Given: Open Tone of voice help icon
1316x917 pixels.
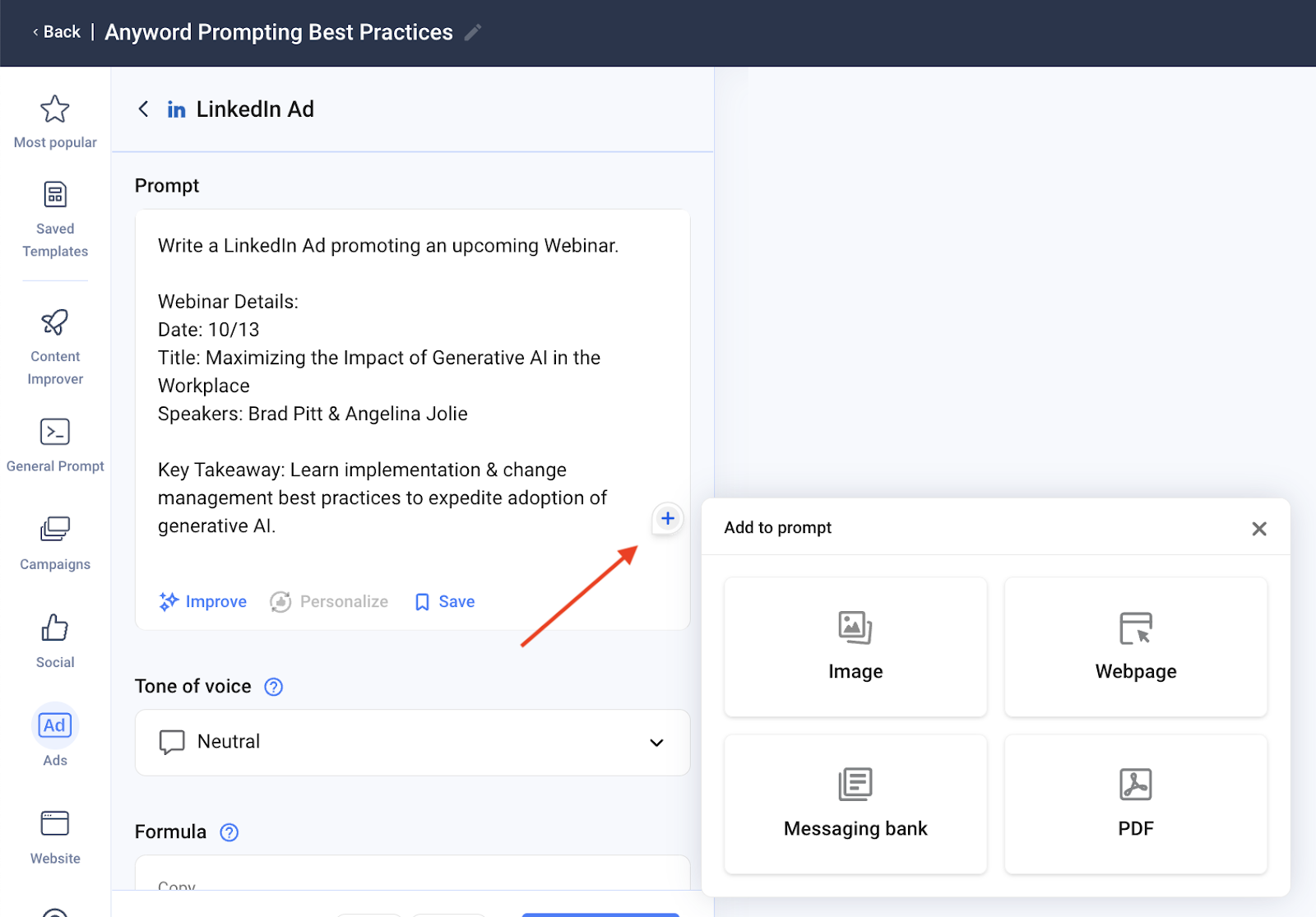Looking at the screenshot, I should tap(274, 687).
